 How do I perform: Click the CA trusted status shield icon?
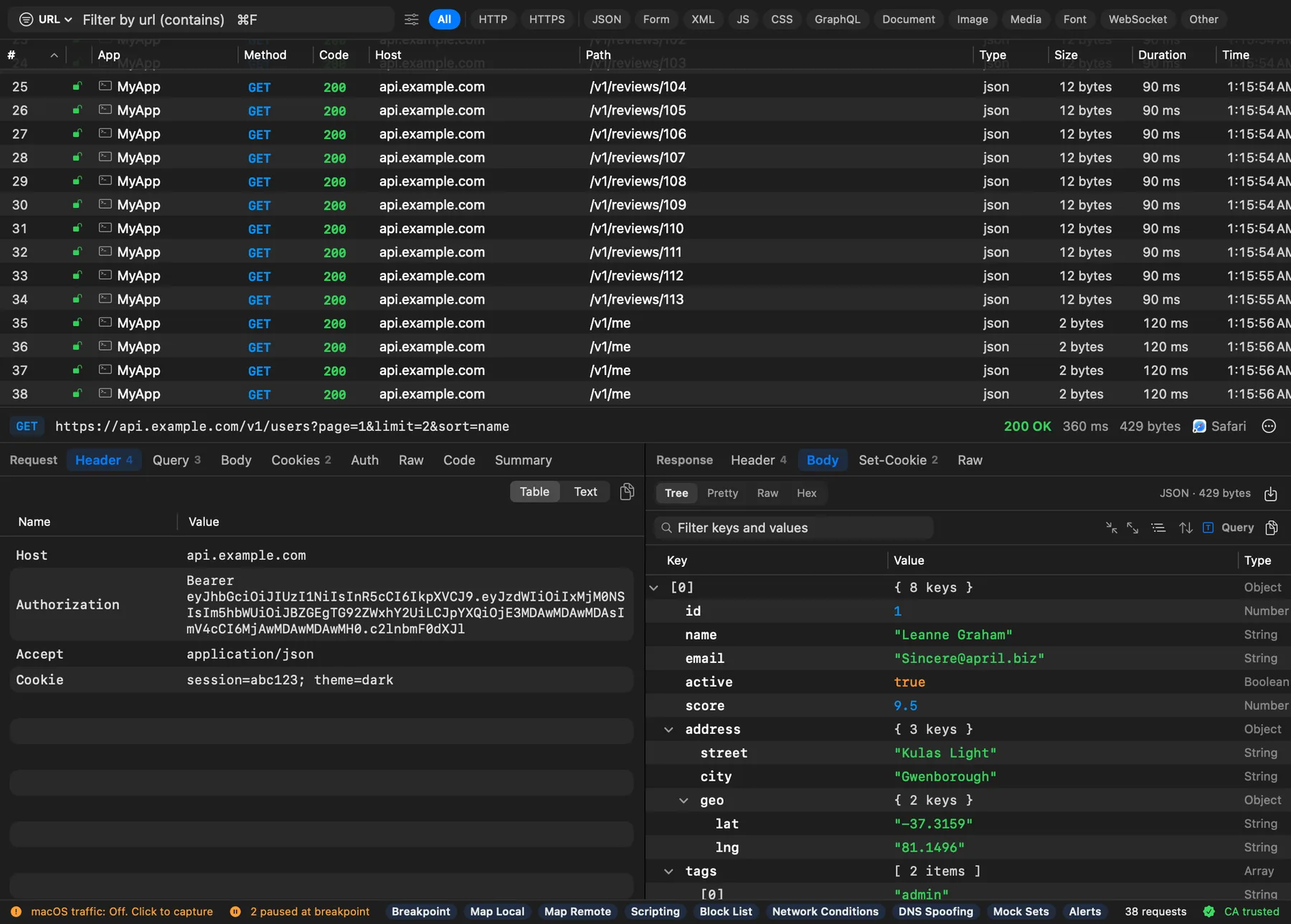(x=1209, y=912)
